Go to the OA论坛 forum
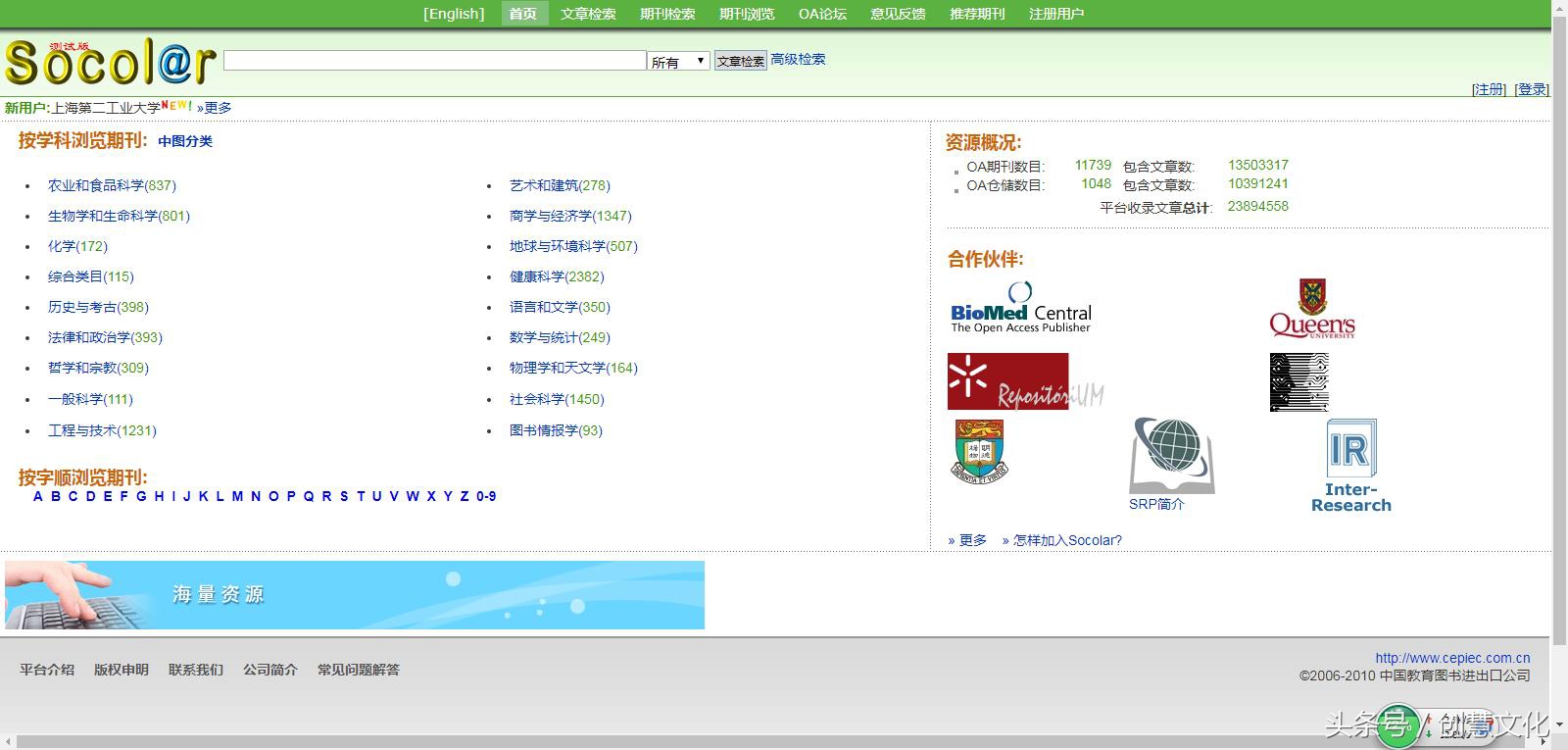This screenshot has height=750, width=1568. click(x=822, y=14)
